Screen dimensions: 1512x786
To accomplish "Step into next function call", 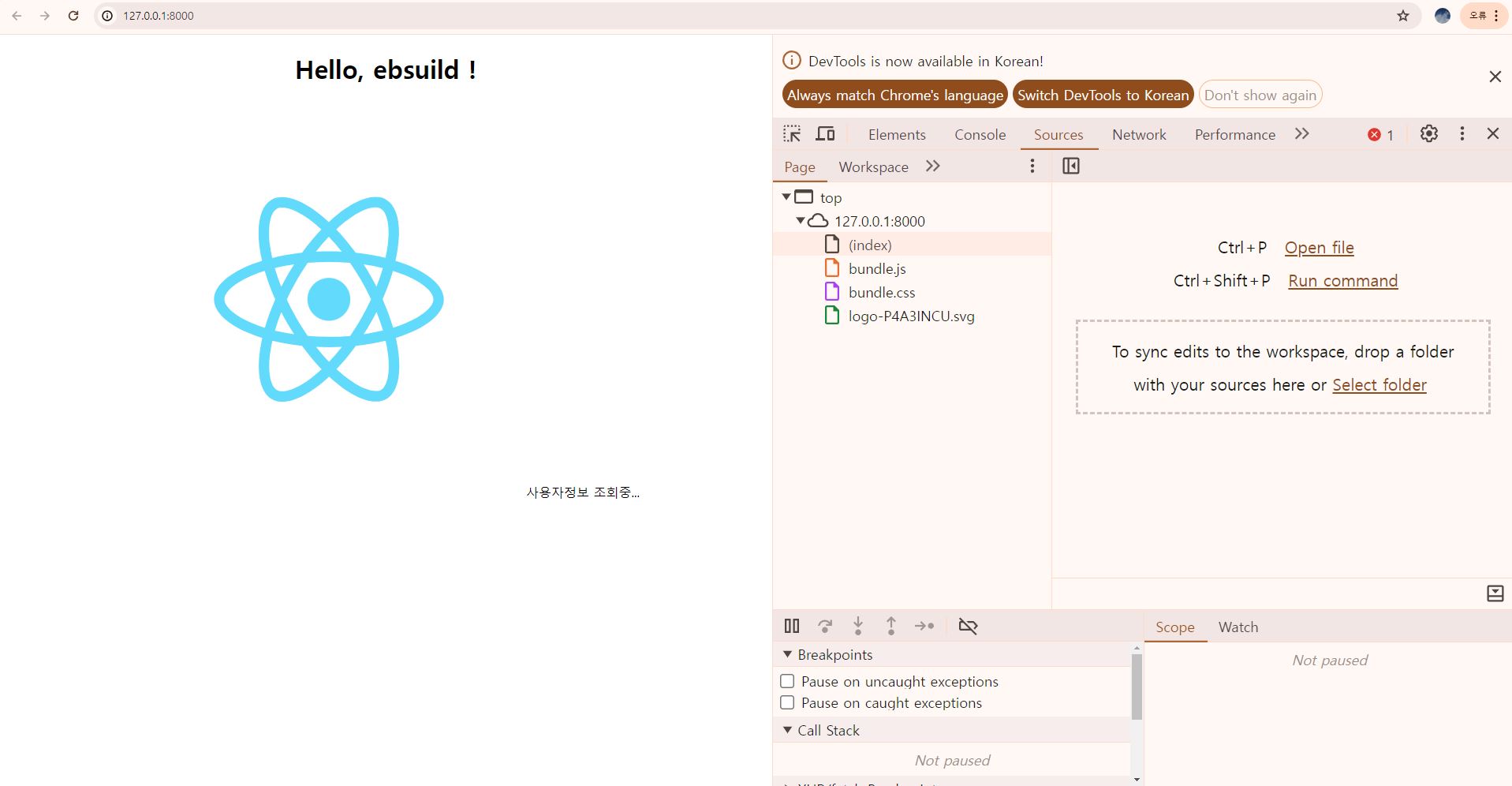I will 858,626.
